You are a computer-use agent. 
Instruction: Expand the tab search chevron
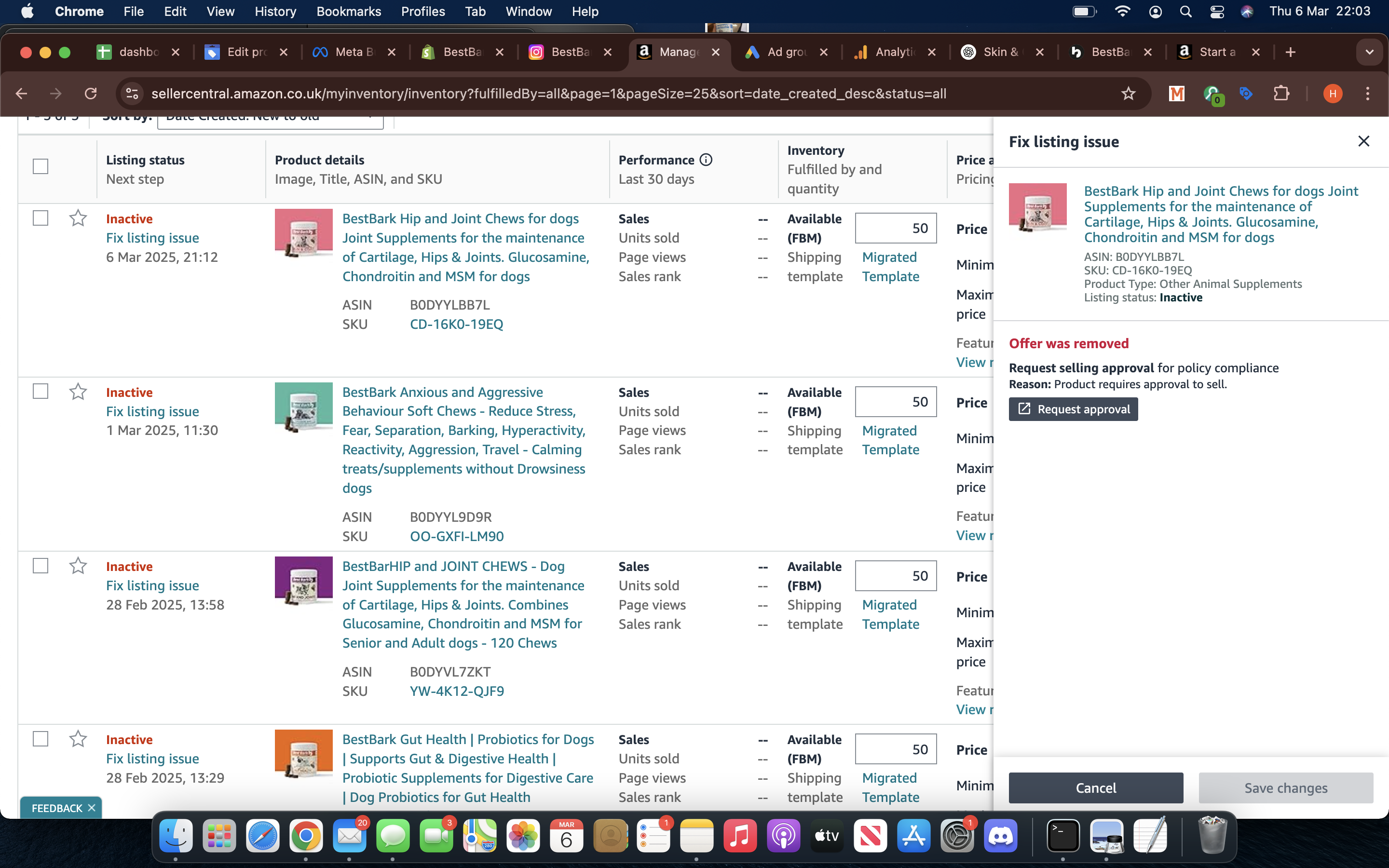click(x=1370, y=52)
